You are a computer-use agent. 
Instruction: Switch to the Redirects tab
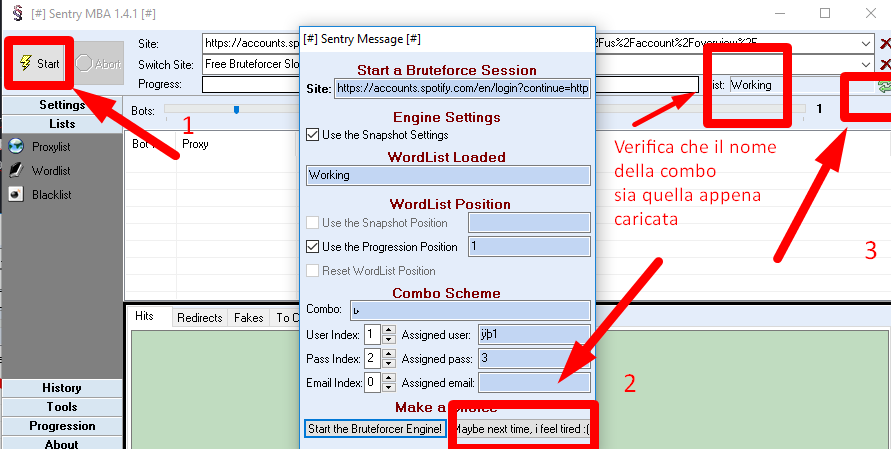199,318
